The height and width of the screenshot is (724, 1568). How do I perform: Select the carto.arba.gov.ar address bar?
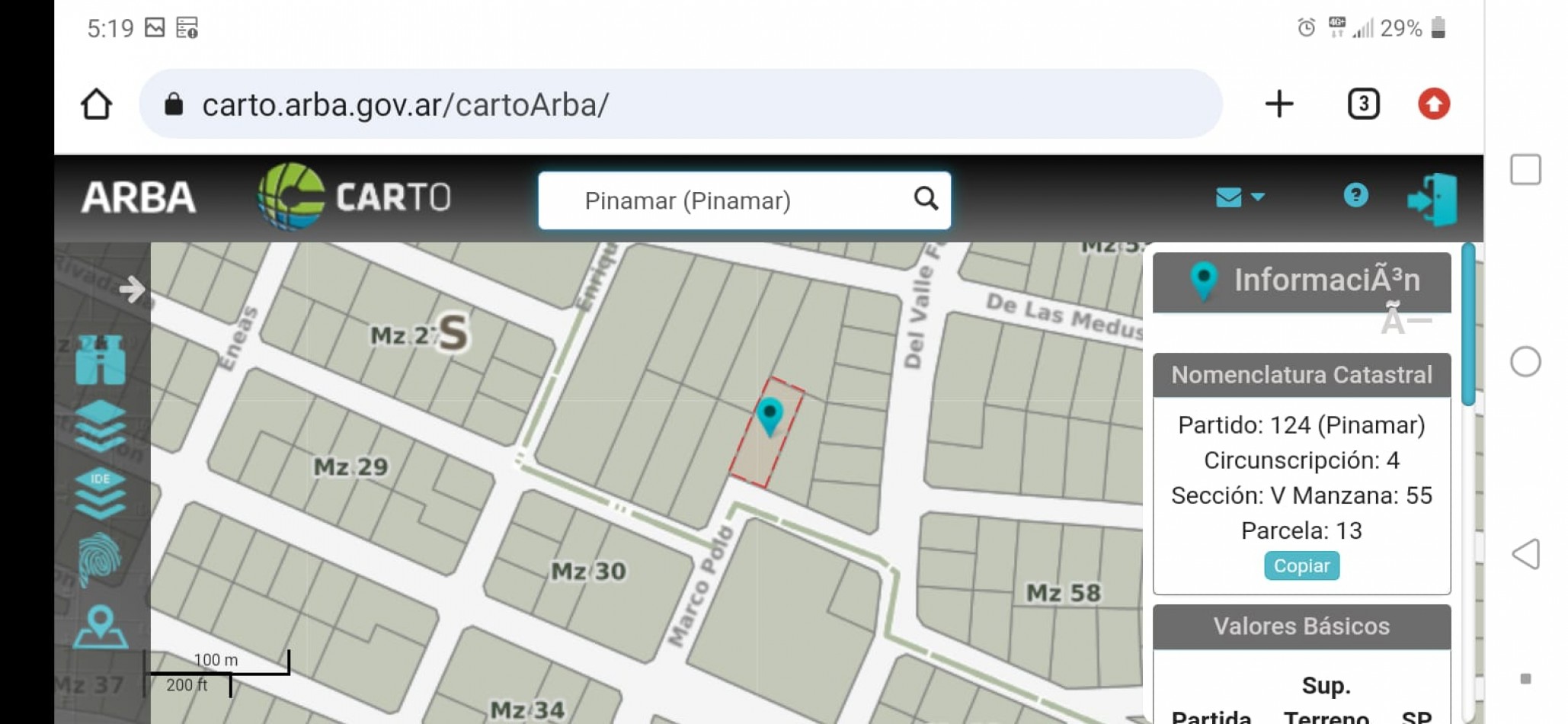pos(680,104)
